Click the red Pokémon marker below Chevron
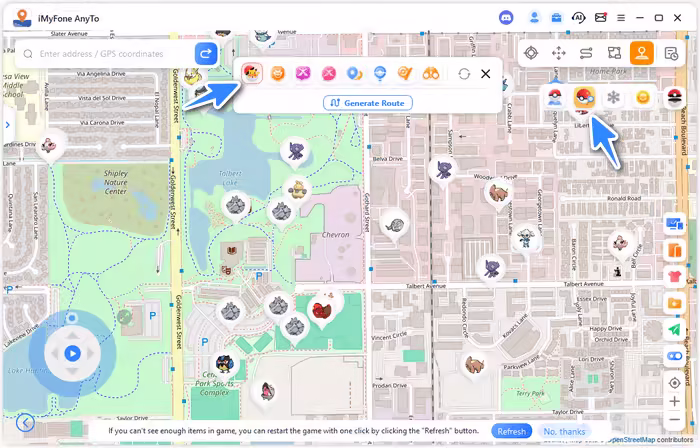Screen dimensions: 700x448 click(x=322, y=311)
